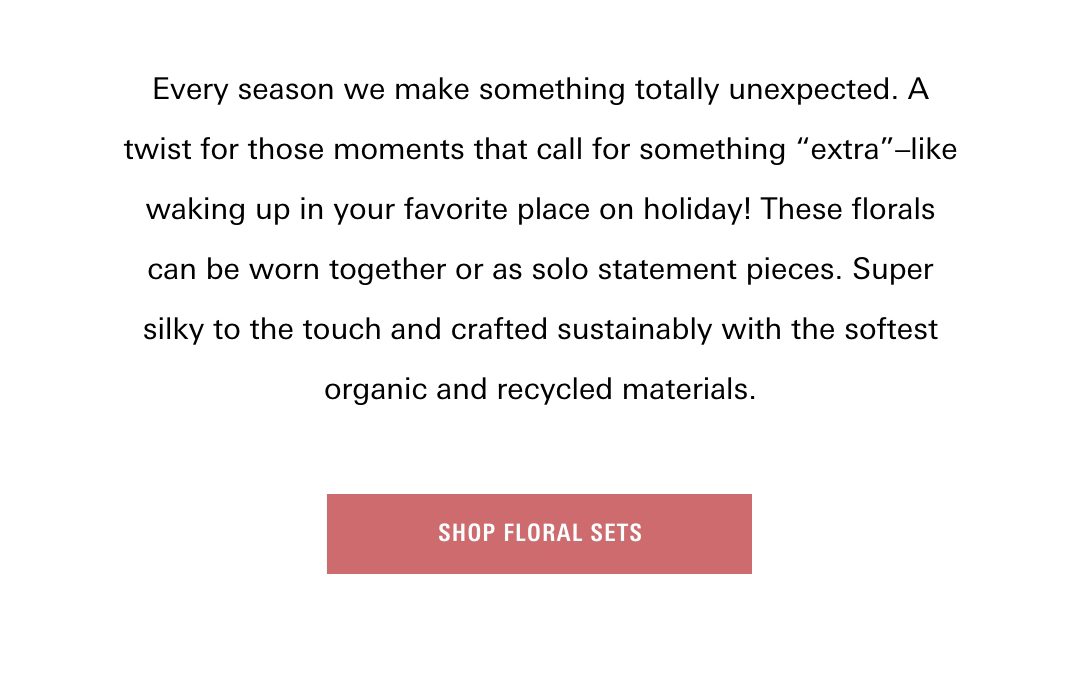The width and height of the screenshot is (1080, 680).
Task: Click the word "materials." ending the paragraph
Action: 689,389
